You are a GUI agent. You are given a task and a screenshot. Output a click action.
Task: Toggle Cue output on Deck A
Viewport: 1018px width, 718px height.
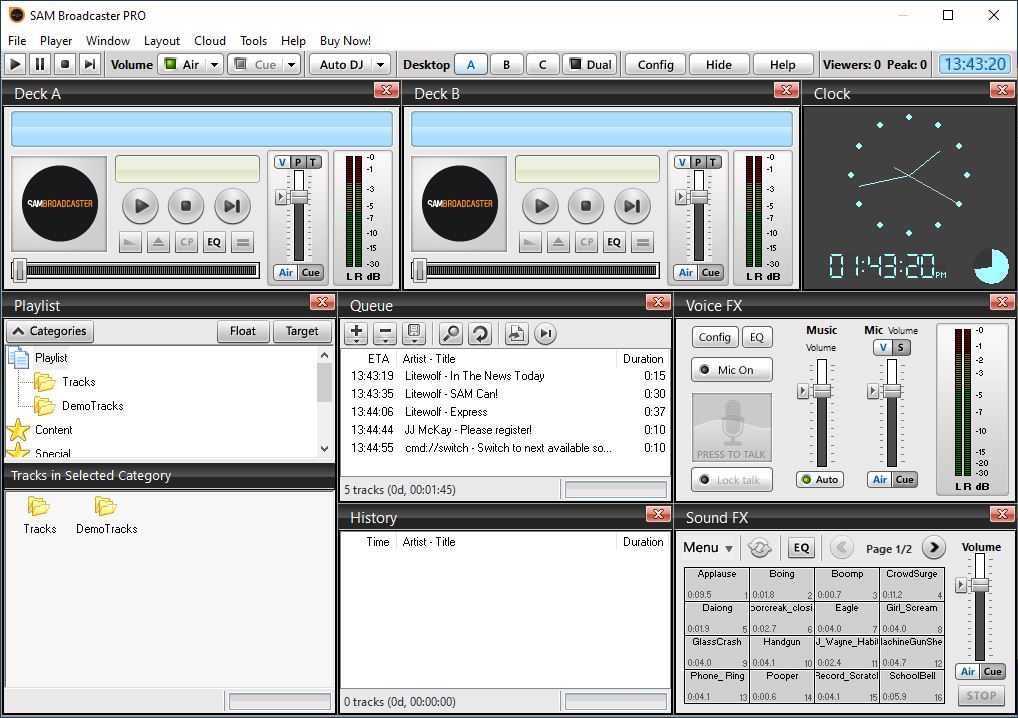click(310, 273)
